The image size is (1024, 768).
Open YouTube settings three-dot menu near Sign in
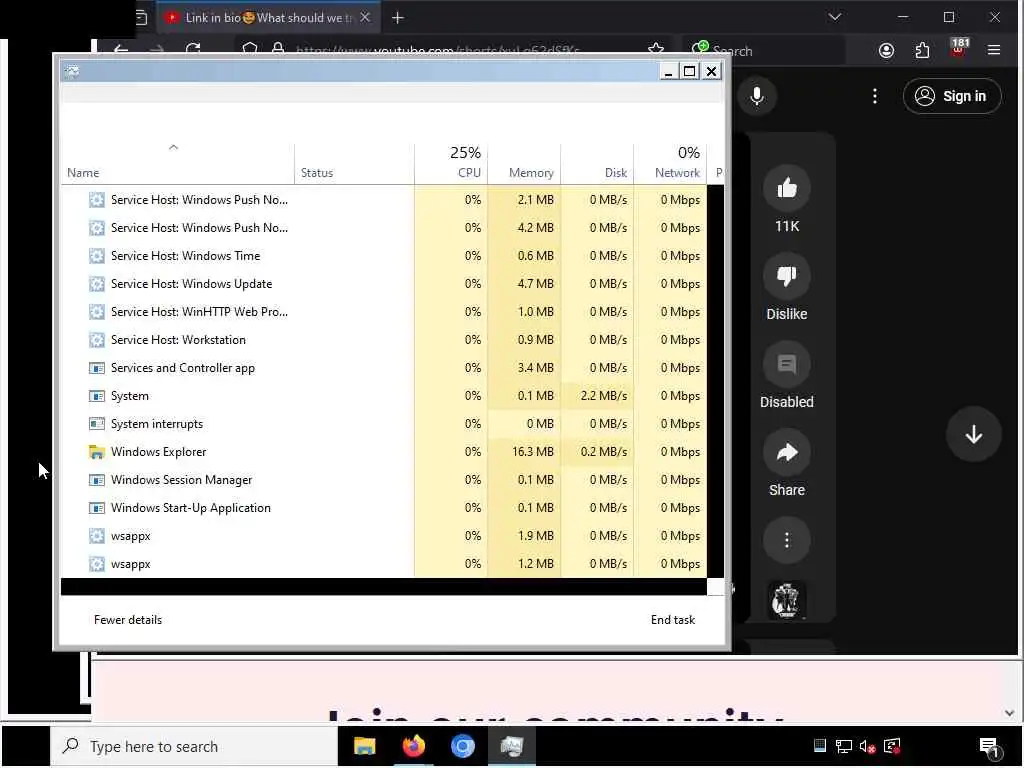pos(874,96)
